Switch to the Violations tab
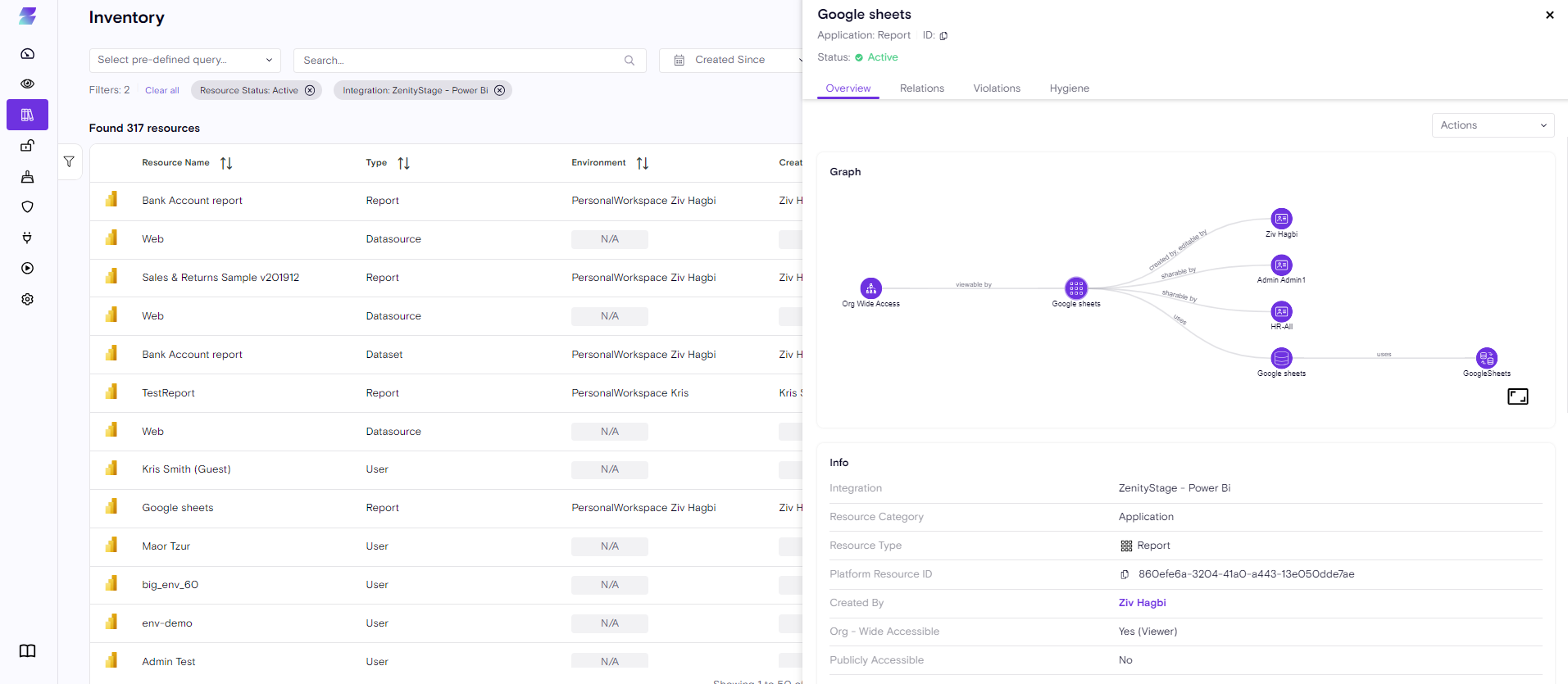The image size is (1568, 684). pos(996,88)
